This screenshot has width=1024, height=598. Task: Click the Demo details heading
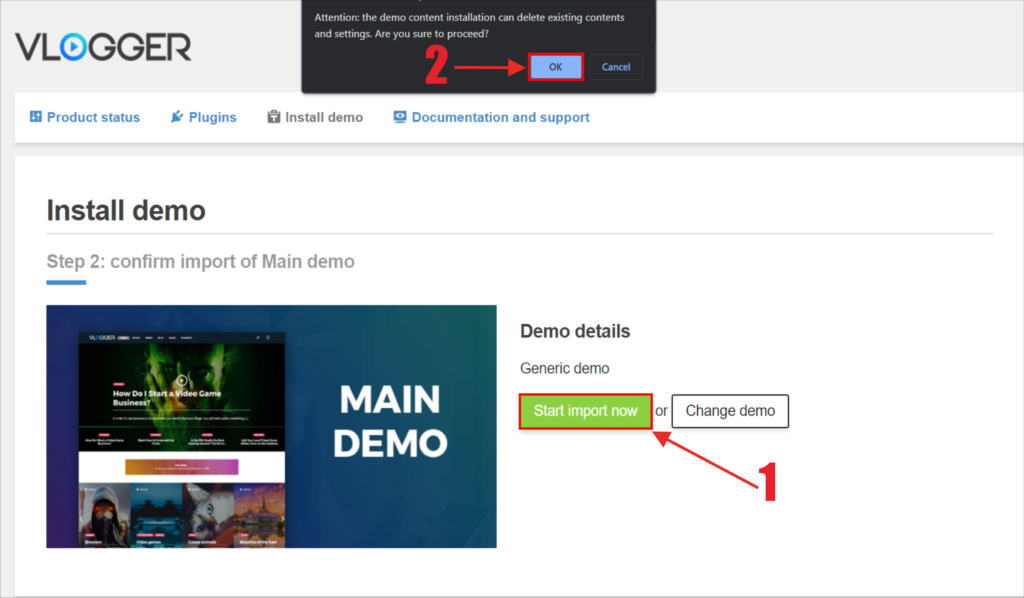575,331
